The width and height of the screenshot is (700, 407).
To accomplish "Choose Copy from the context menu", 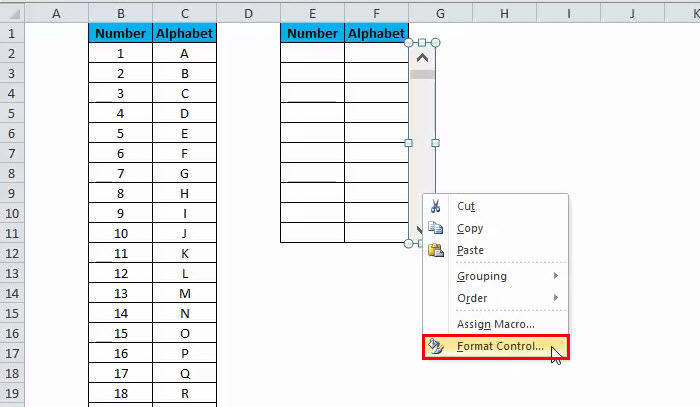I will tap(496, 228).
